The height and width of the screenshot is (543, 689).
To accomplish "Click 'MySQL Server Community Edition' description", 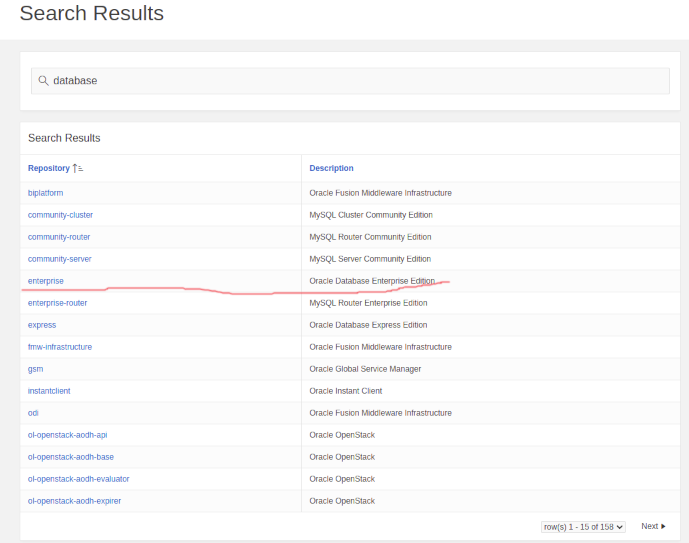I will (x=370, y=259).
